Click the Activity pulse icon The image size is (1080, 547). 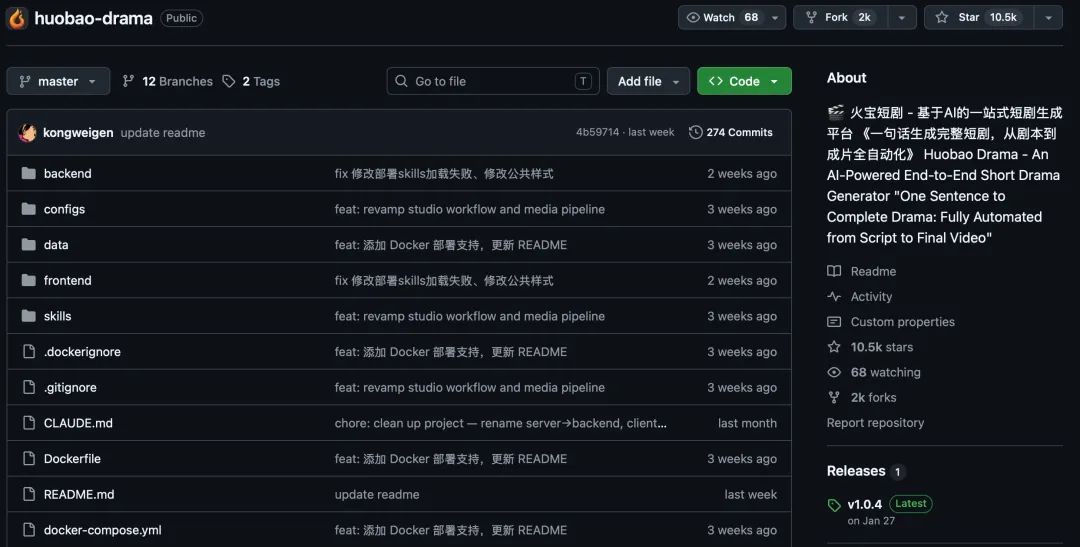click(x=834, y=297)
